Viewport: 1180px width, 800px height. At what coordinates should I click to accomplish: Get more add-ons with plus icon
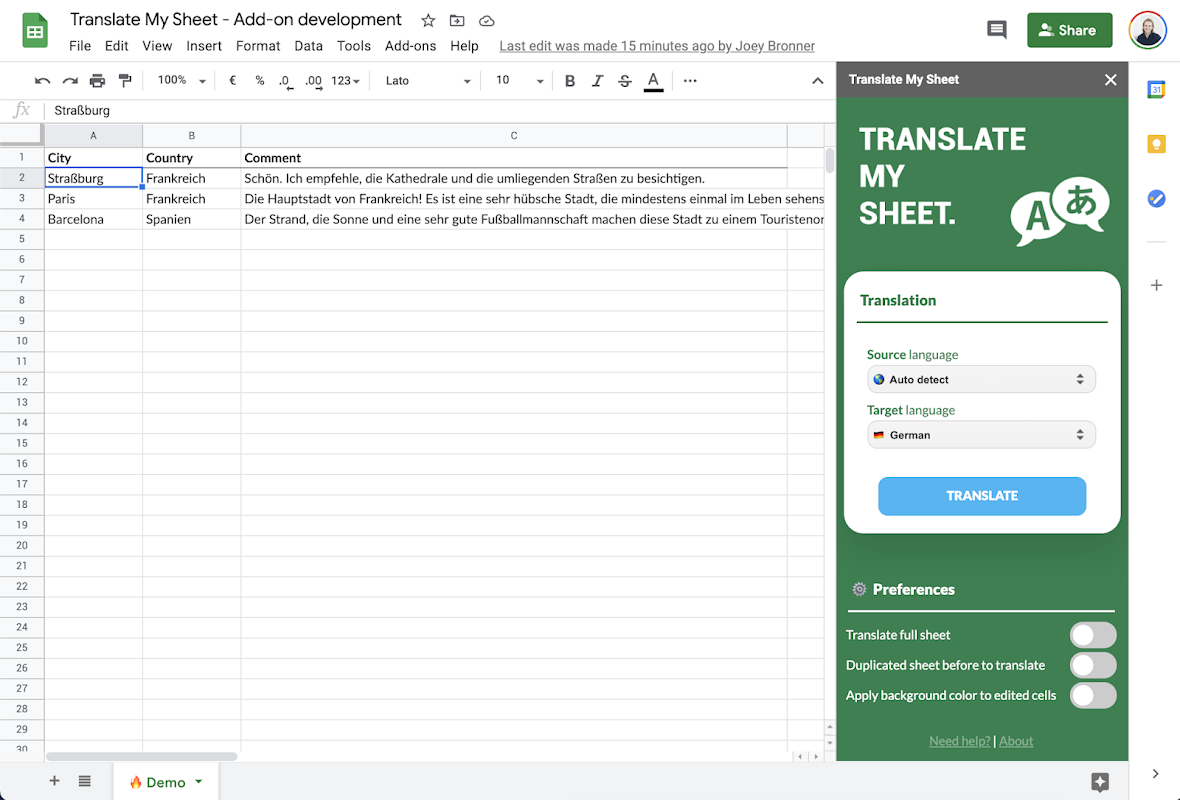pyautogui.click(x=1156, y=285)
